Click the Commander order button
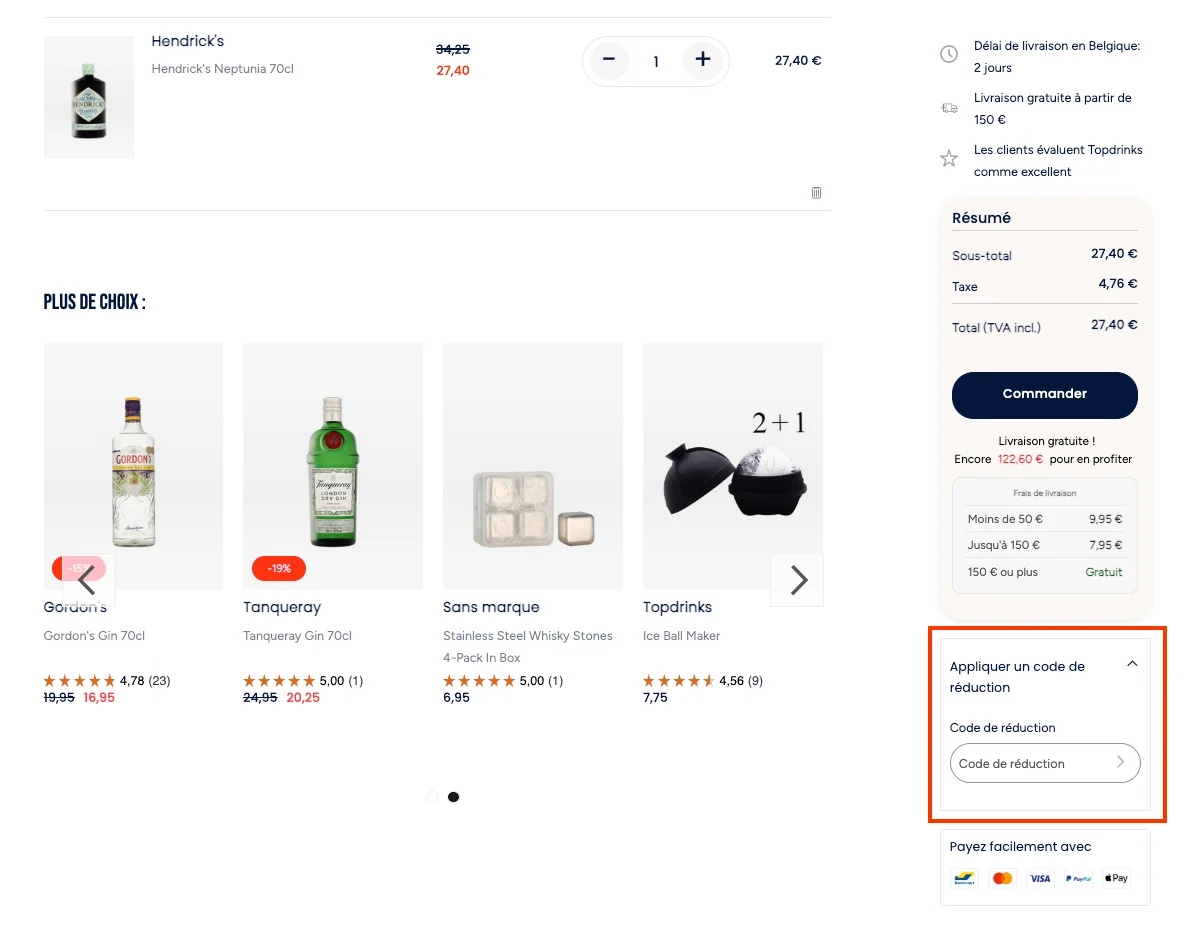 point(1044,395)
